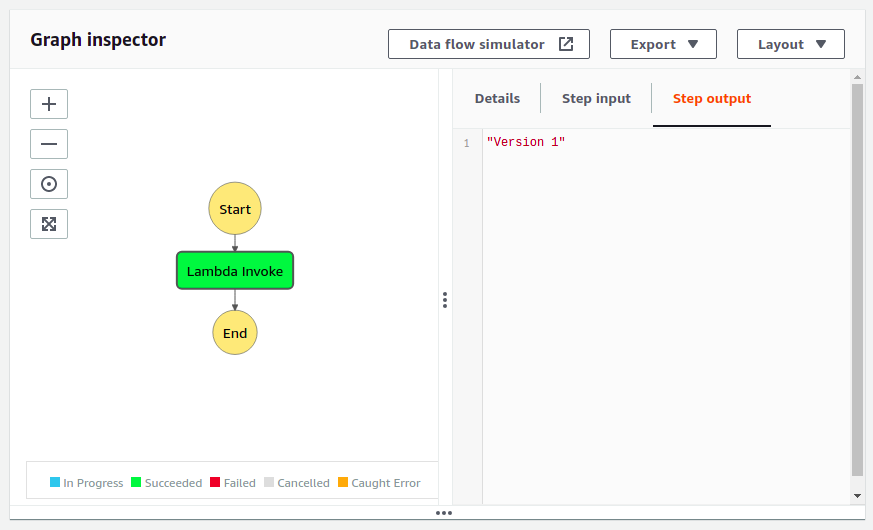Center the graph with the target icon
873x530 pixels.
click(49, 184)
